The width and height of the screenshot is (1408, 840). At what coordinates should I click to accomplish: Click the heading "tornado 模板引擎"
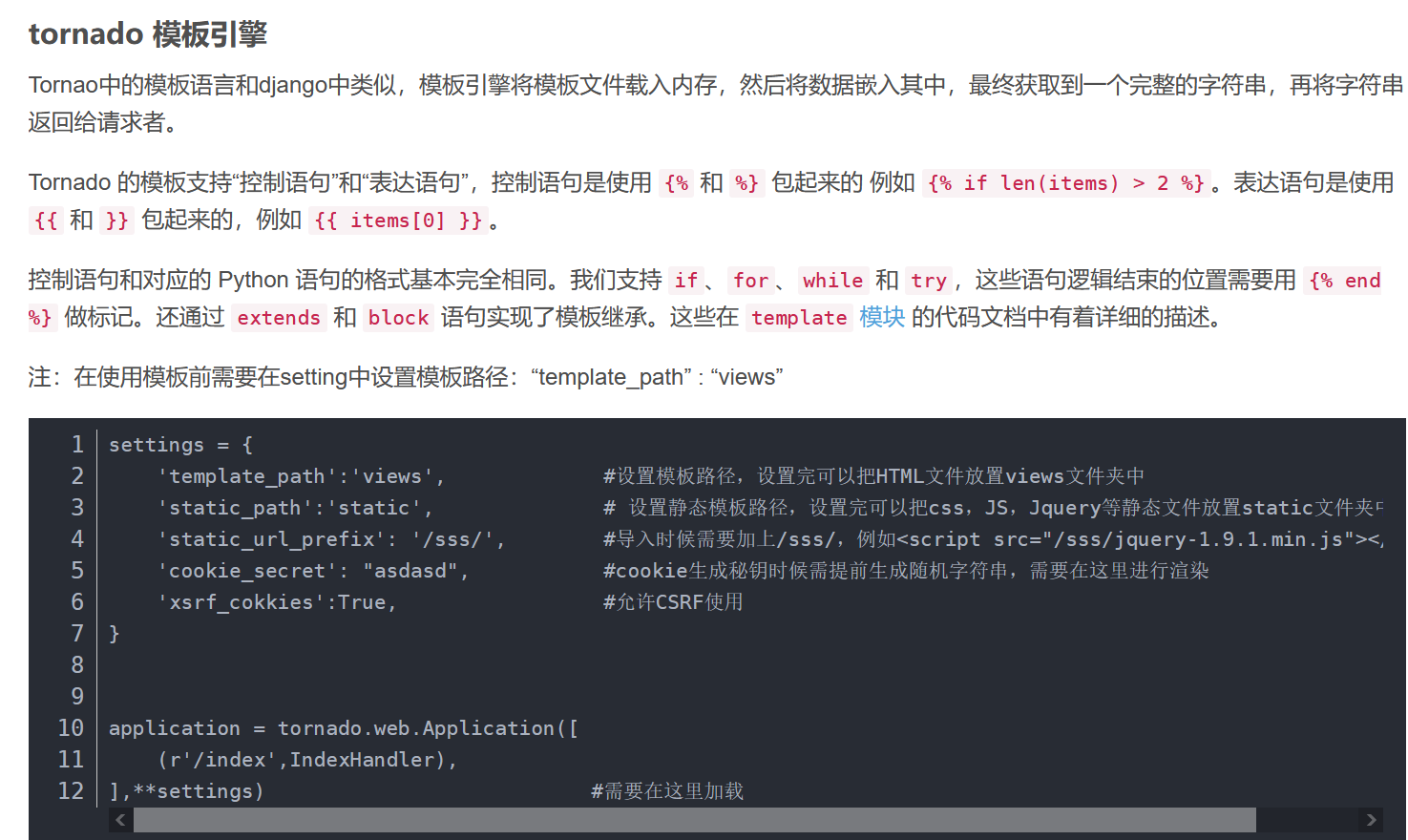coord(148,34)
